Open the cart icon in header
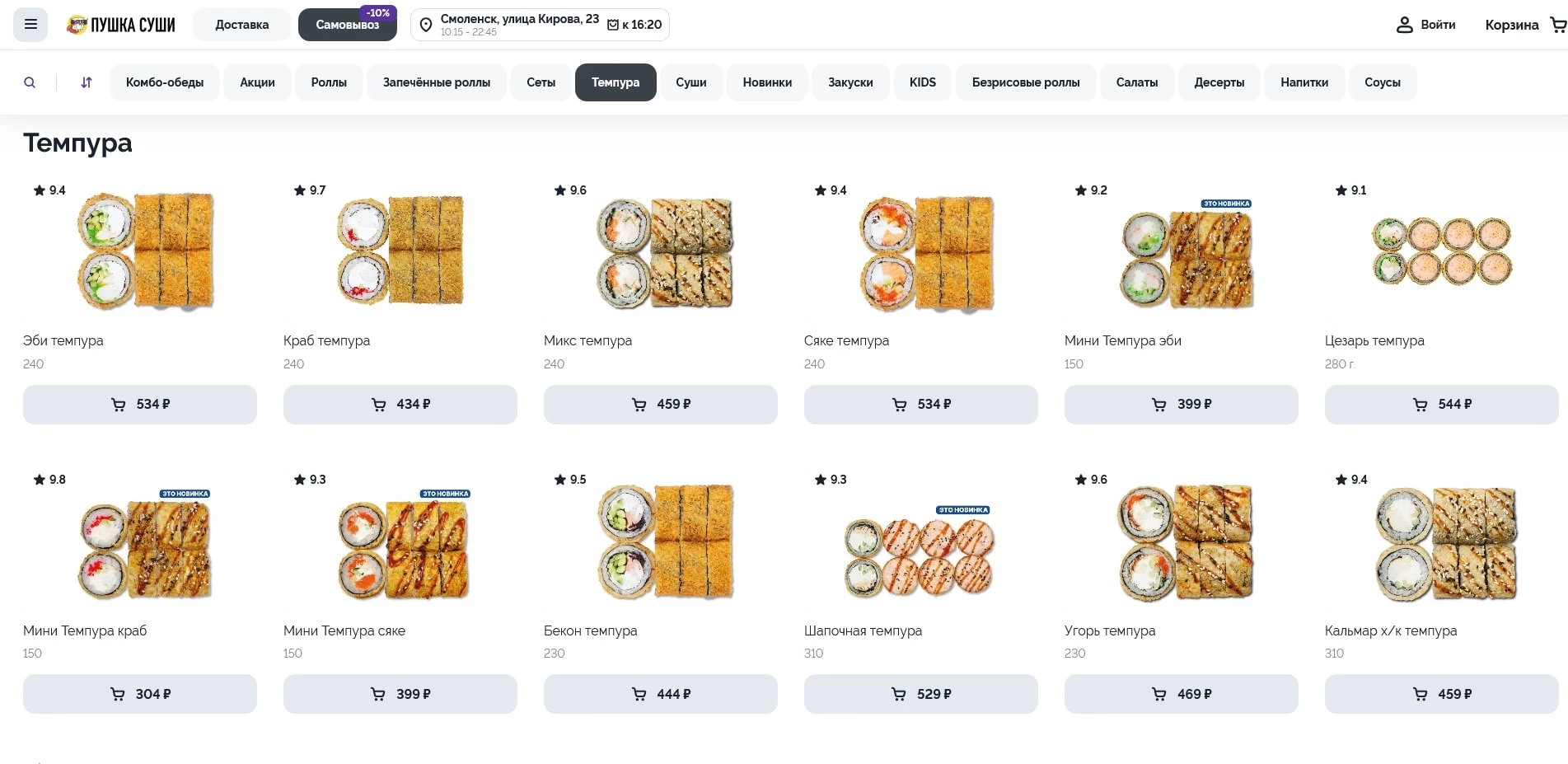1568x764 pixels. click(x=1557, y=25)
